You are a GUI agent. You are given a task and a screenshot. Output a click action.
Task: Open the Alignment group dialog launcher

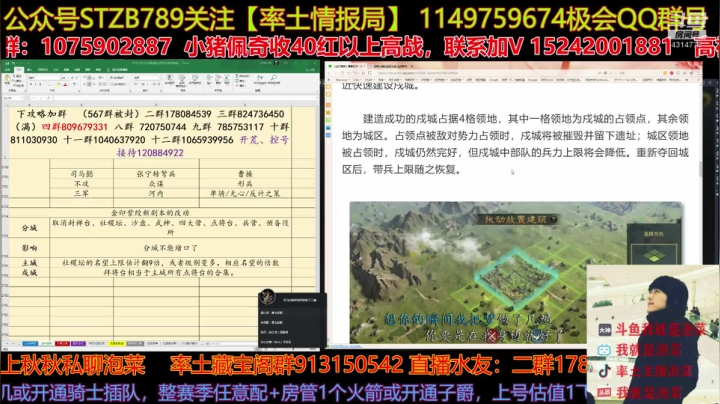pyautogui.click(x=130, y=91)
